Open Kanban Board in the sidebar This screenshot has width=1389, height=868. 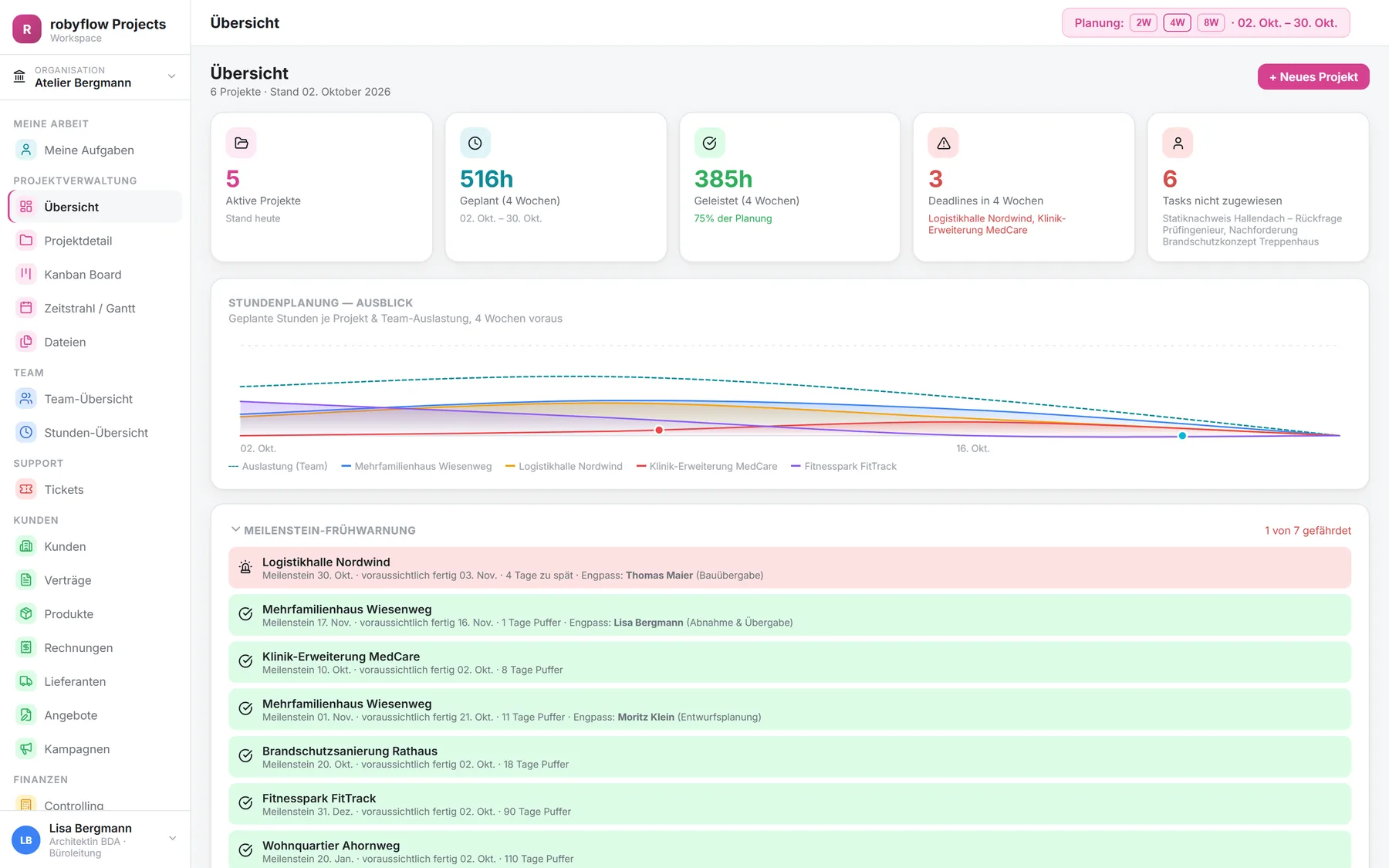click(95, 274)
